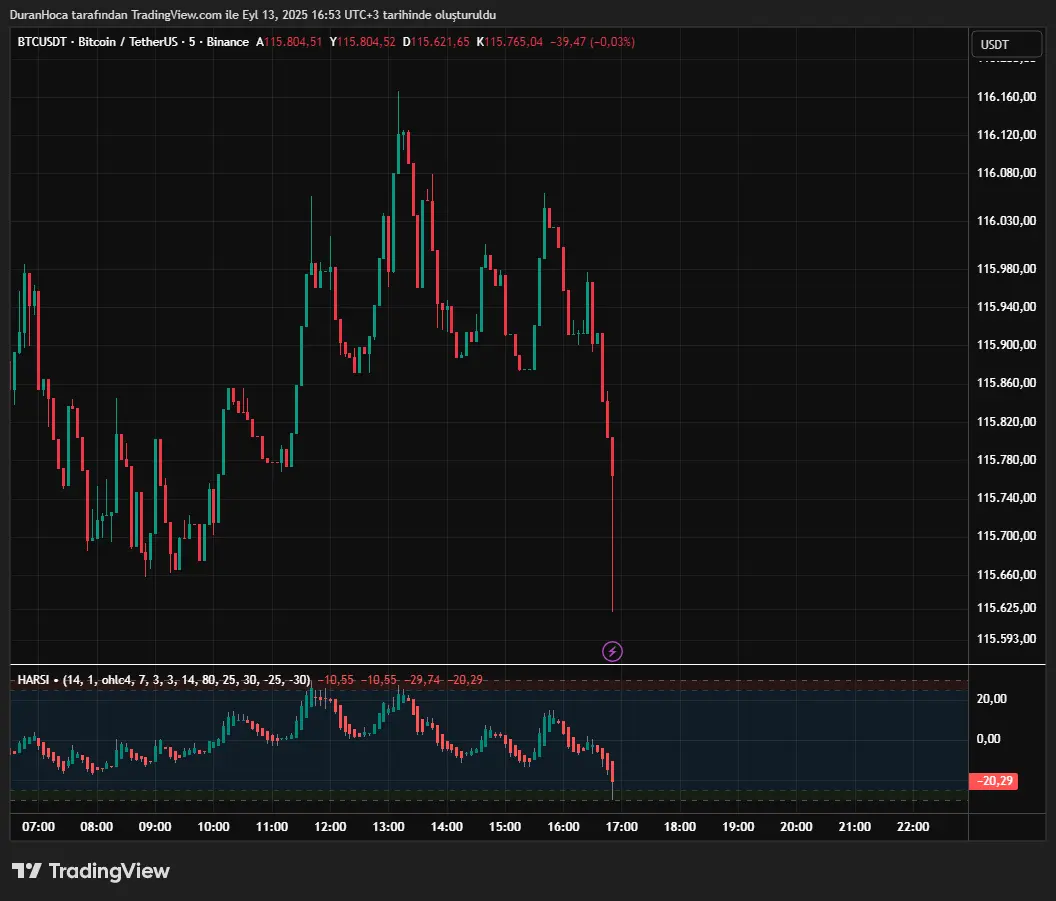1056x901 pixels.
Task: Click the high price value Y115.804,52
Action: [x=362, y=42]
